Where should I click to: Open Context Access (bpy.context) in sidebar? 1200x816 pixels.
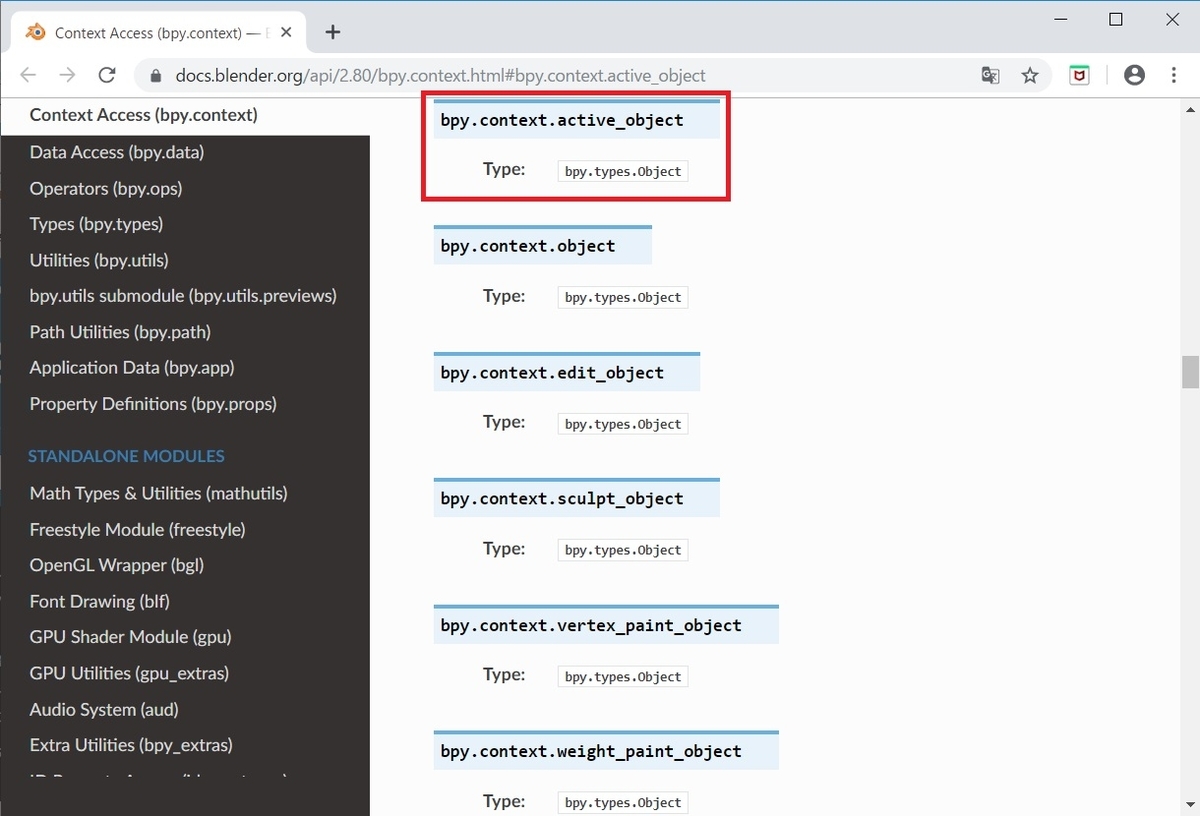point(144,115)
